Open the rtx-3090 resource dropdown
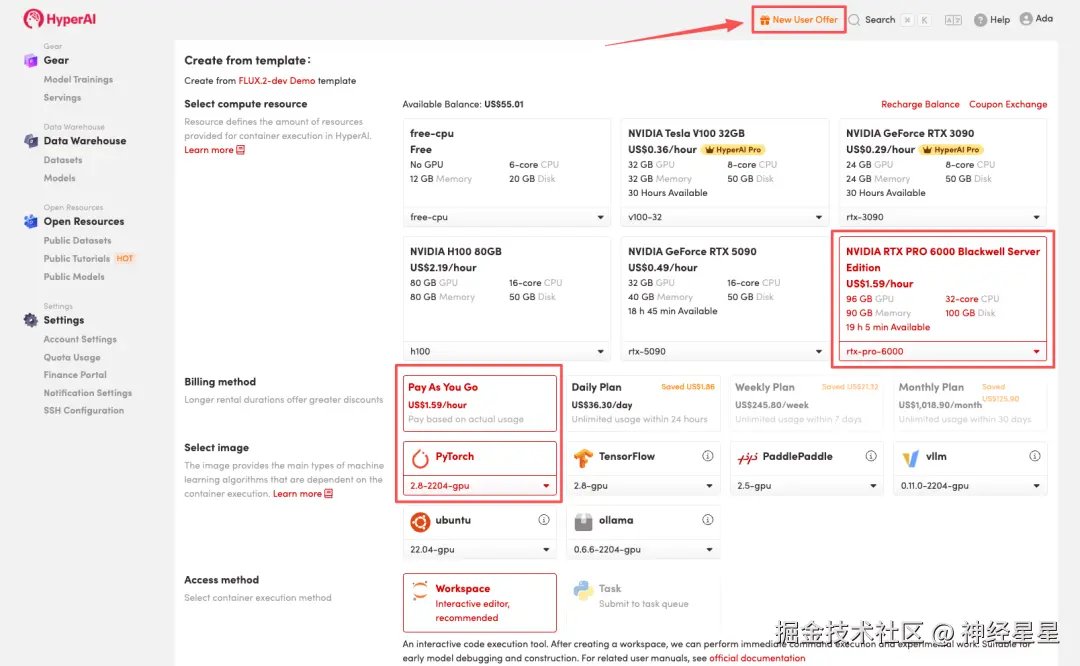This screenshot has height=666, width=1080. click(x=942, y=217)
